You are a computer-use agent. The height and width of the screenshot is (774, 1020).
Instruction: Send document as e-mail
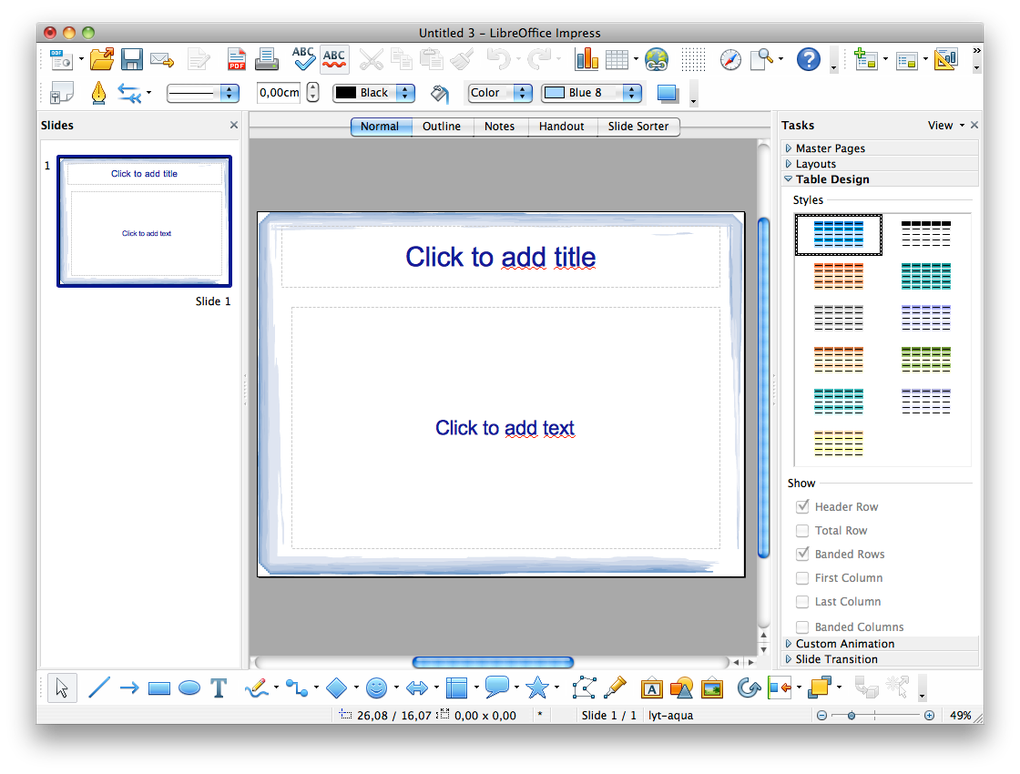point(162,60)
